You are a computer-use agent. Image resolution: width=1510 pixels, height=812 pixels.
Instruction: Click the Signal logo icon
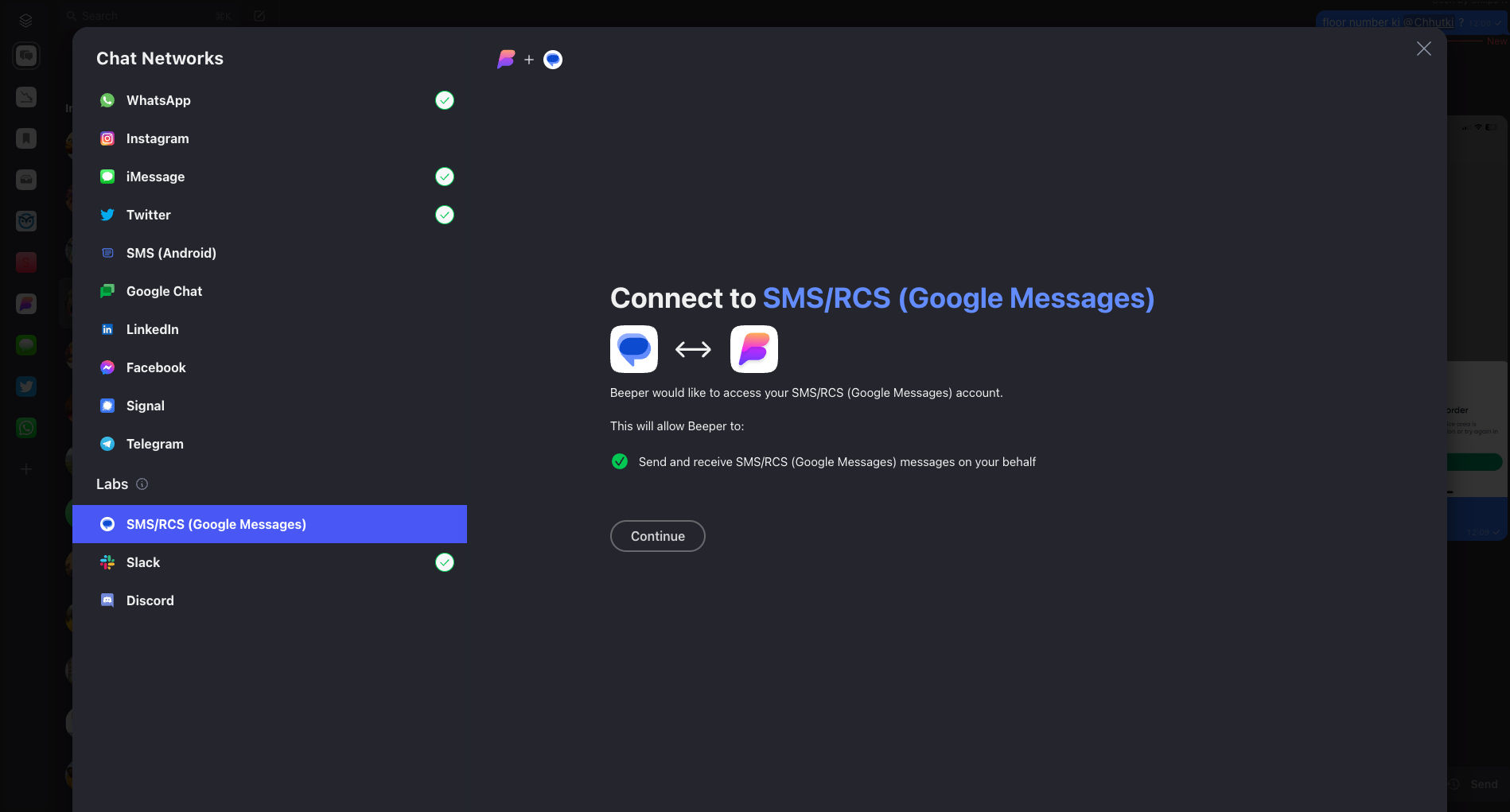click(107, 406)
